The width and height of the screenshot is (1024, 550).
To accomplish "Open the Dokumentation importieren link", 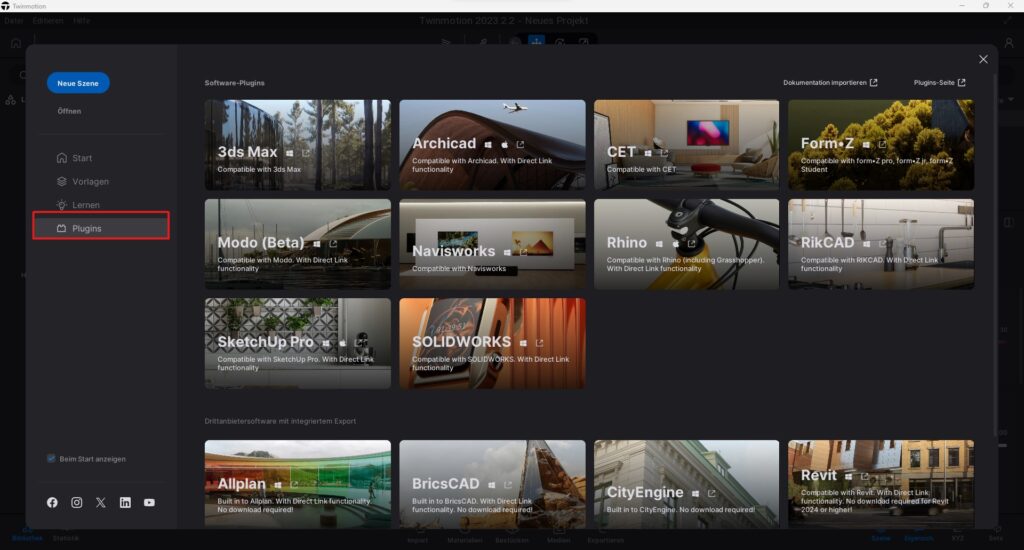I will point(830,83).
